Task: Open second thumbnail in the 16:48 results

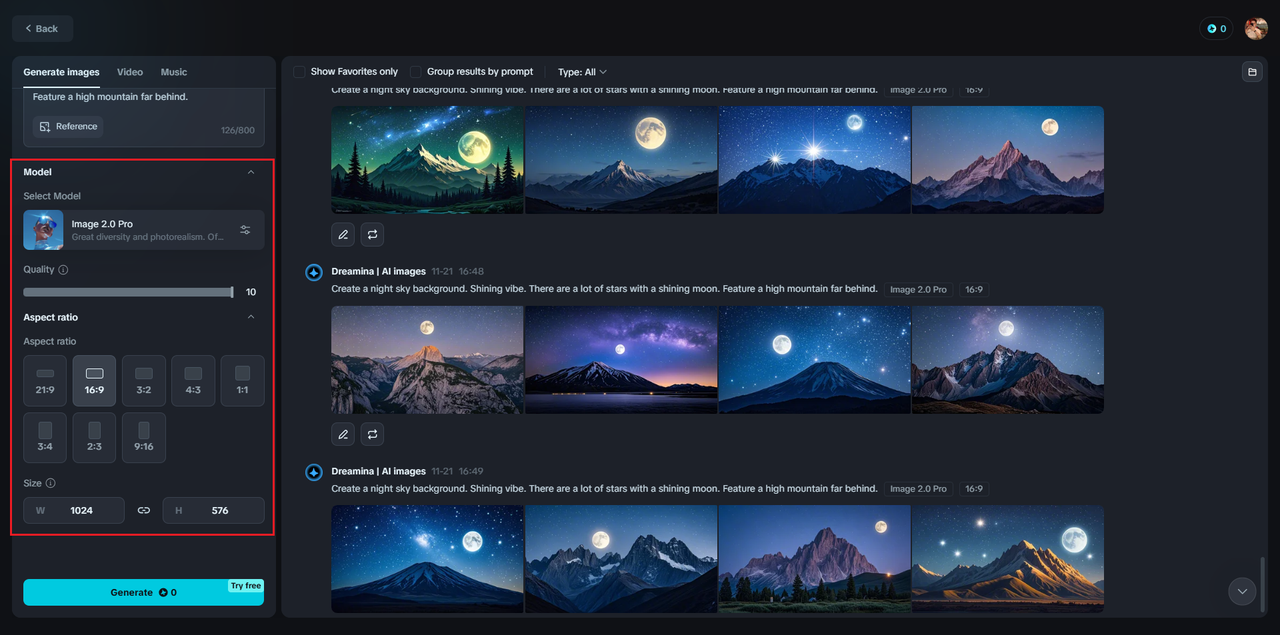Action: click(x=621, y=360)
